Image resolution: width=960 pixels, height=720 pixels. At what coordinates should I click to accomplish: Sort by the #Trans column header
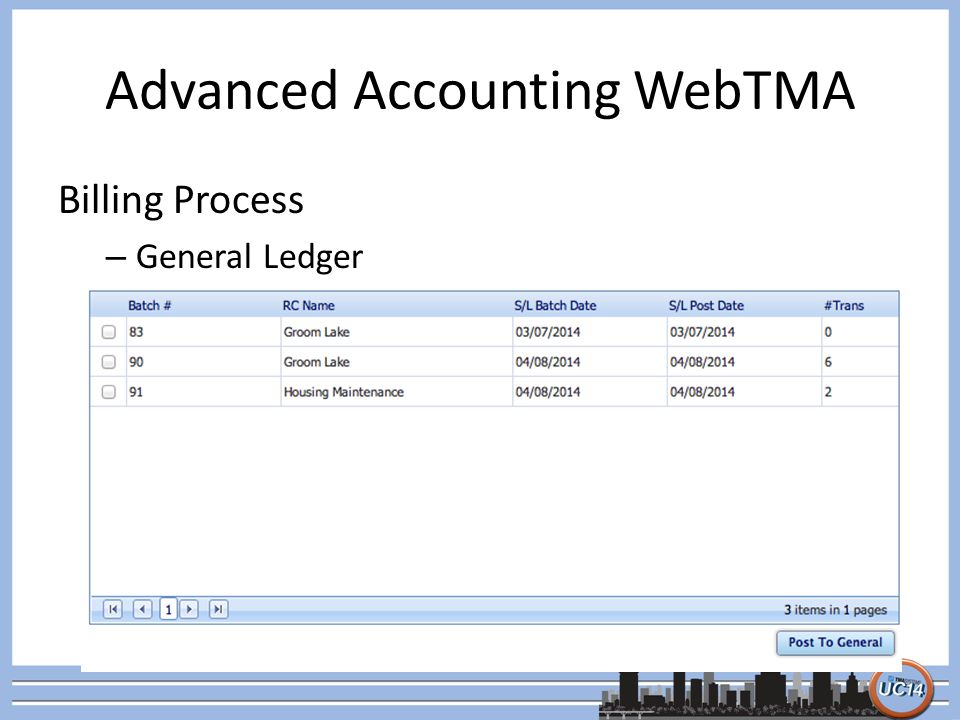coord(844,306)
